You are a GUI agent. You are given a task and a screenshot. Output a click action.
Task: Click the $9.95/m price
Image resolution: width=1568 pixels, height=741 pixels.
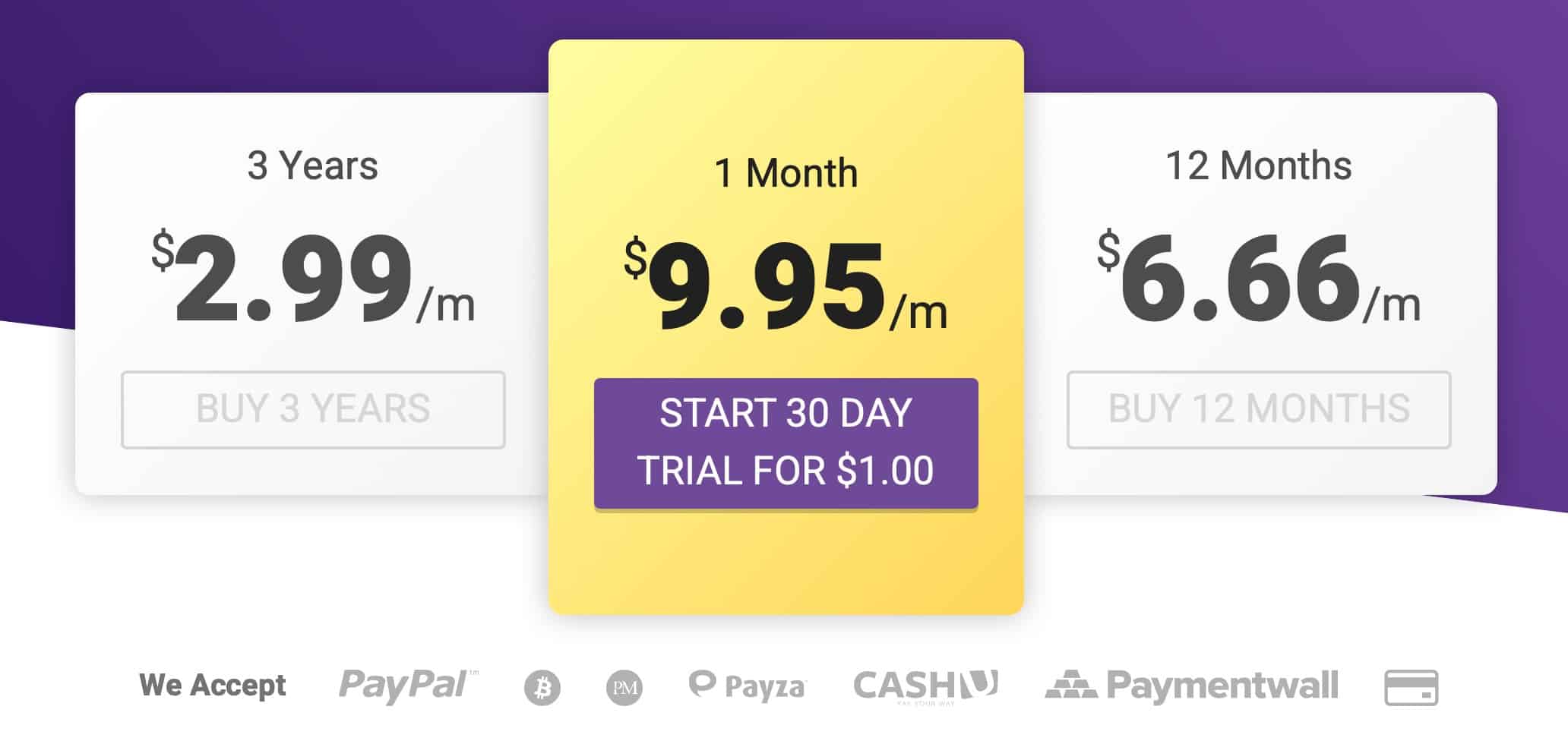coord(786,285)
